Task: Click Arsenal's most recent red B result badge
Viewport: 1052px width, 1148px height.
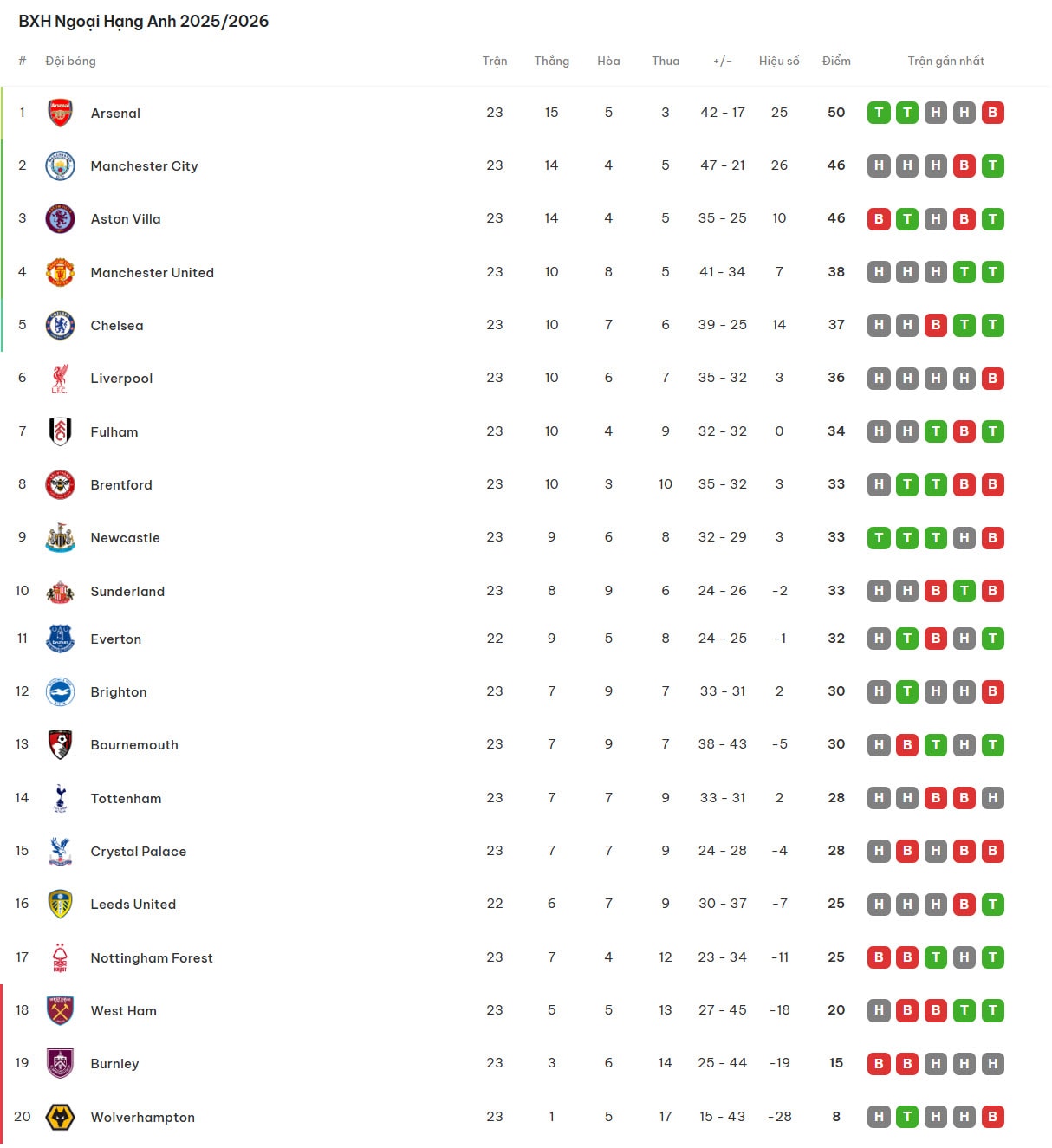Action: 992,113
